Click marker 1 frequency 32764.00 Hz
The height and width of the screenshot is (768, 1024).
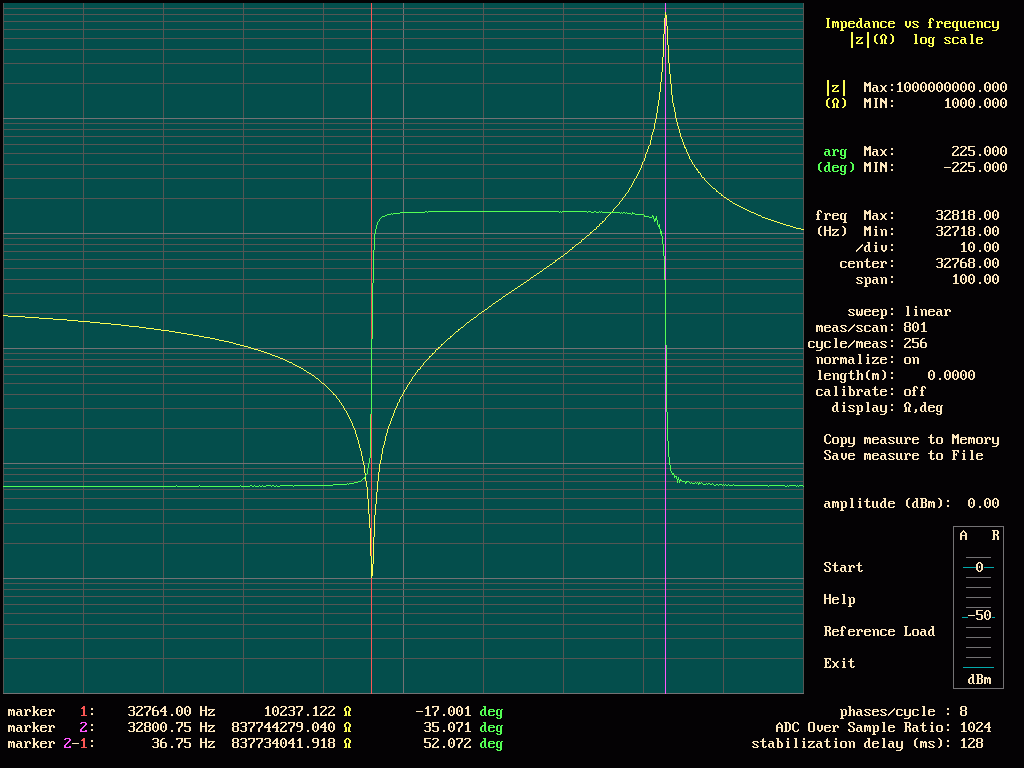(171, 711)
